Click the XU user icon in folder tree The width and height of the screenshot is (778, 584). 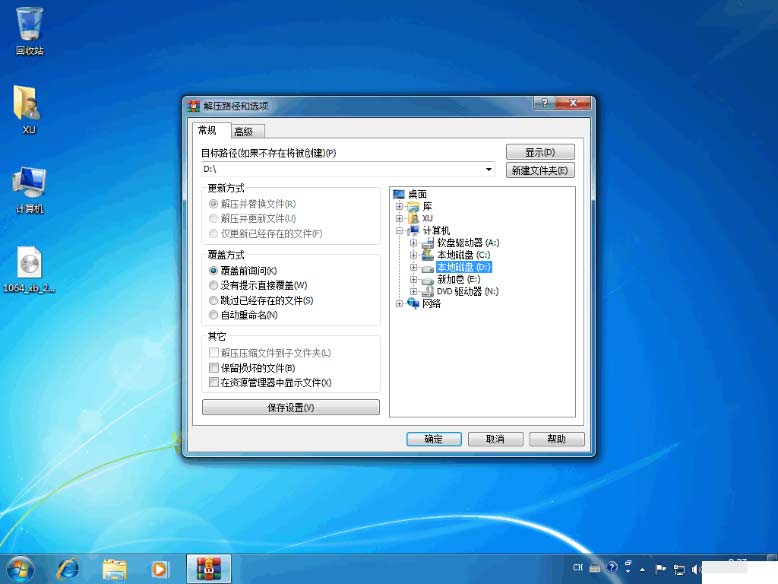(413, 218)
